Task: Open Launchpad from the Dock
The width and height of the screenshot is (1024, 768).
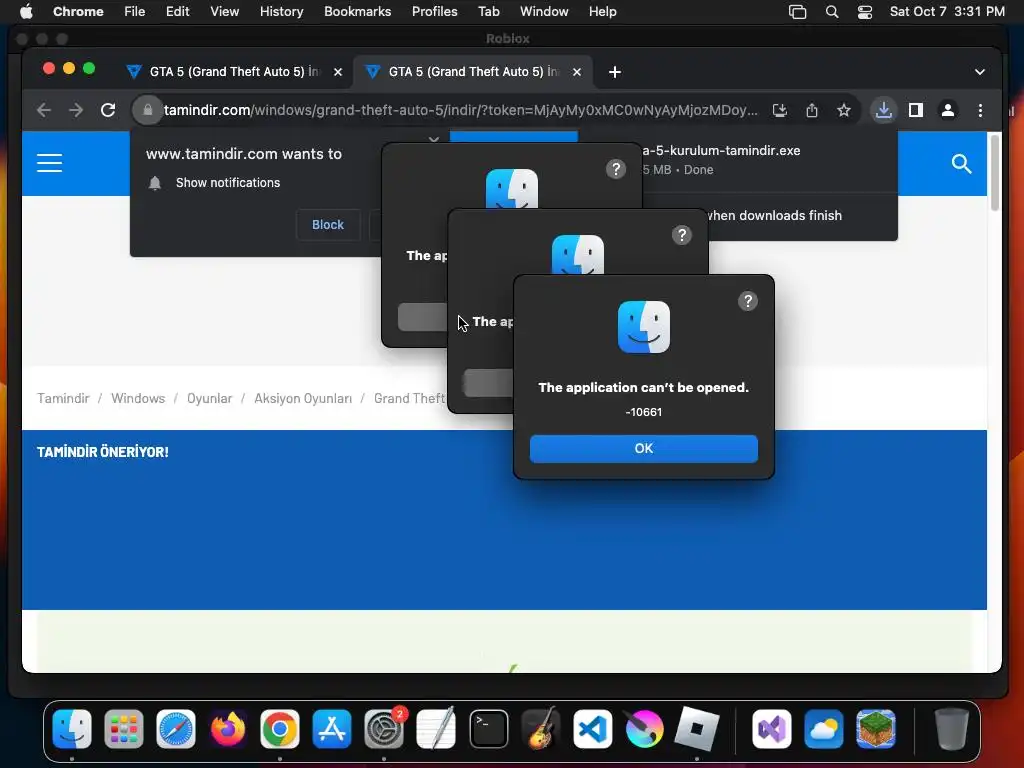Action: tap(123, 729)
